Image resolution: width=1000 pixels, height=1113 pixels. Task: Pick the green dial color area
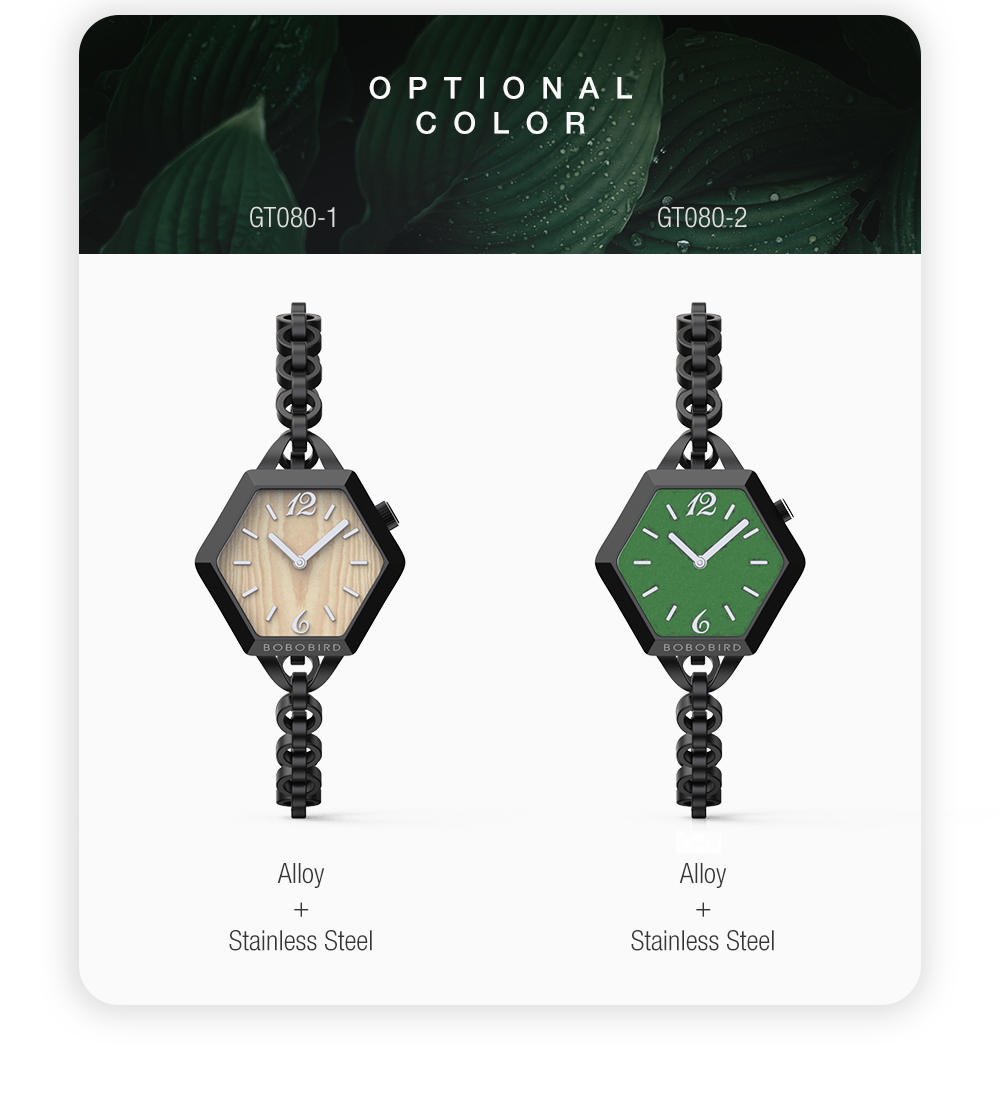coord(700,561)
